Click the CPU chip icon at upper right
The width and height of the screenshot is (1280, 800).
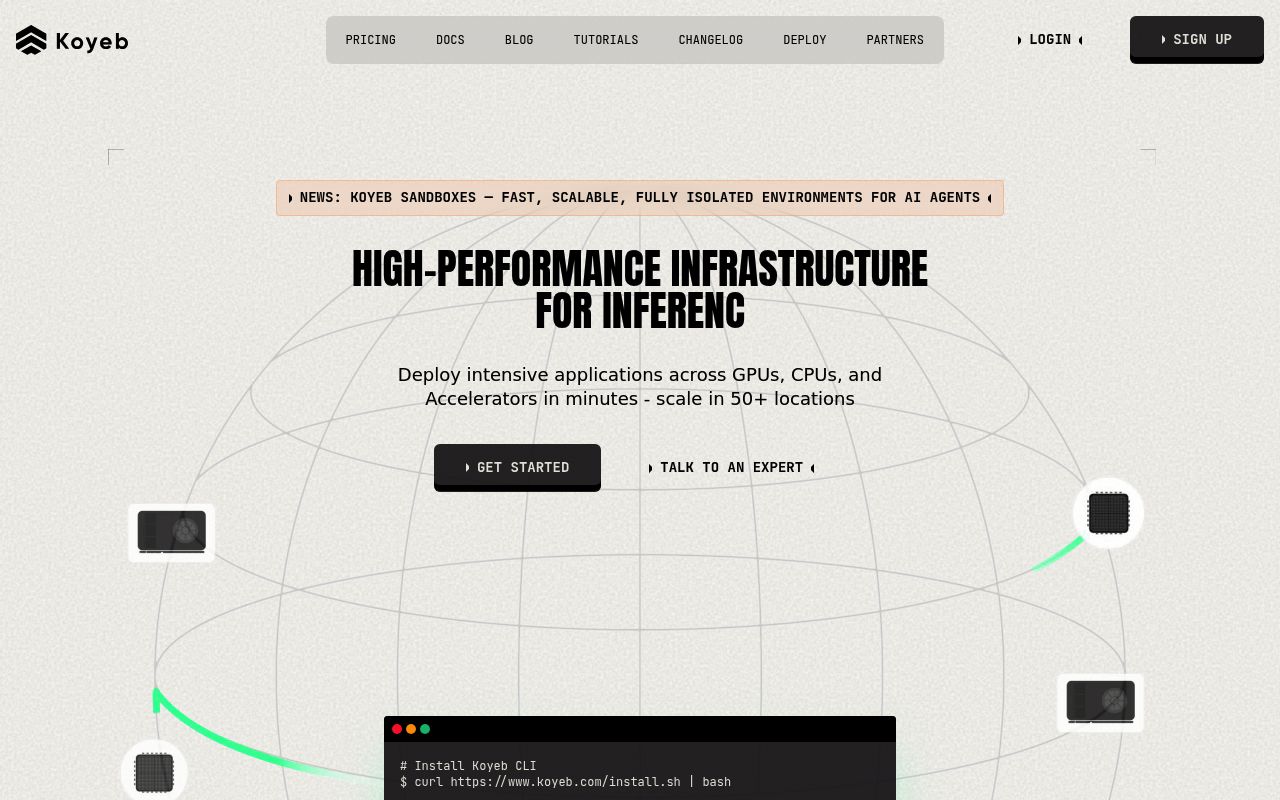(1108, 513)
